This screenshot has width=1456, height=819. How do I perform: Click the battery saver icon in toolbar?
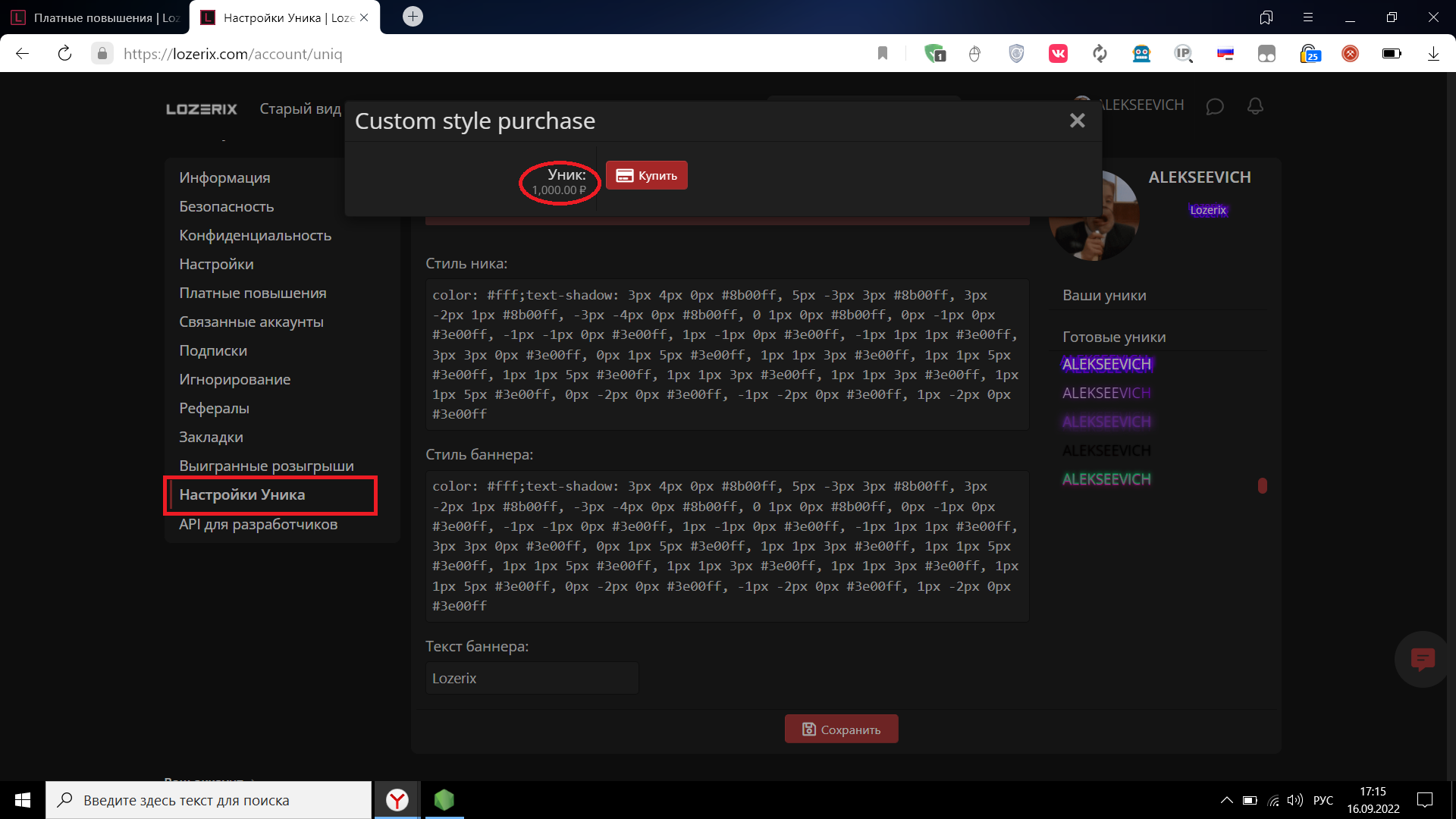(1392, 54)
